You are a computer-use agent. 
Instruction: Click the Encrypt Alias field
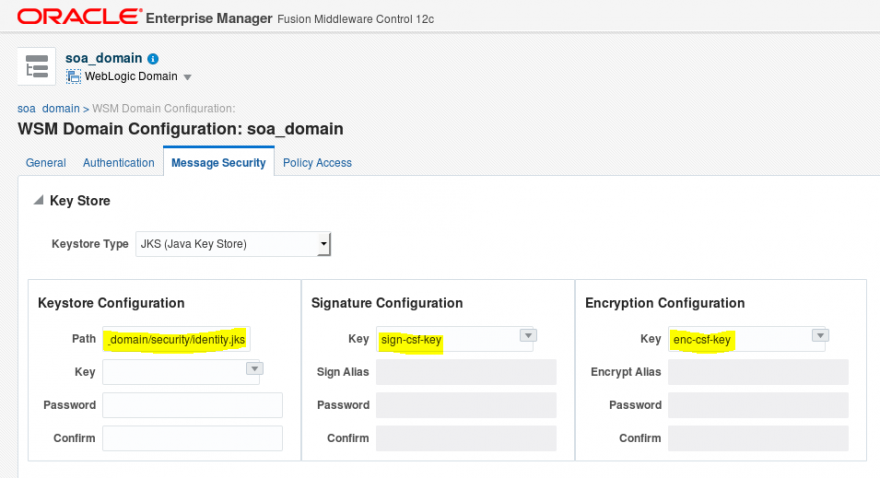758,372
